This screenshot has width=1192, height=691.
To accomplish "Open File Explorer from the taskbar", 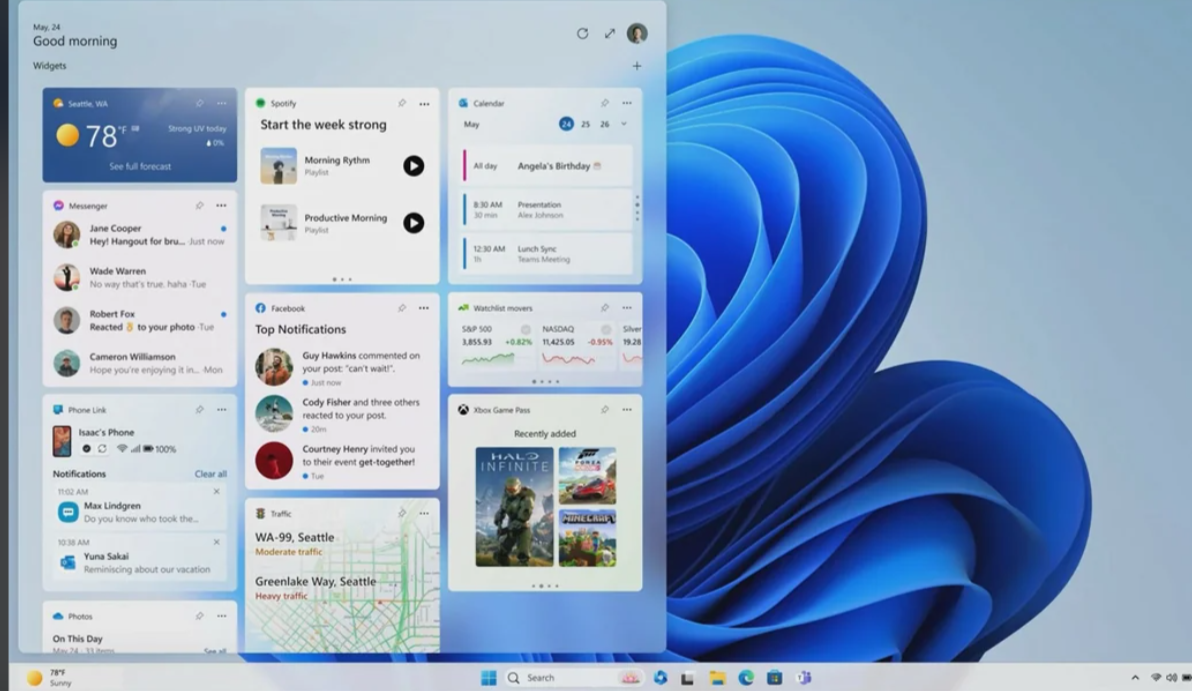I will pos(718,677).
